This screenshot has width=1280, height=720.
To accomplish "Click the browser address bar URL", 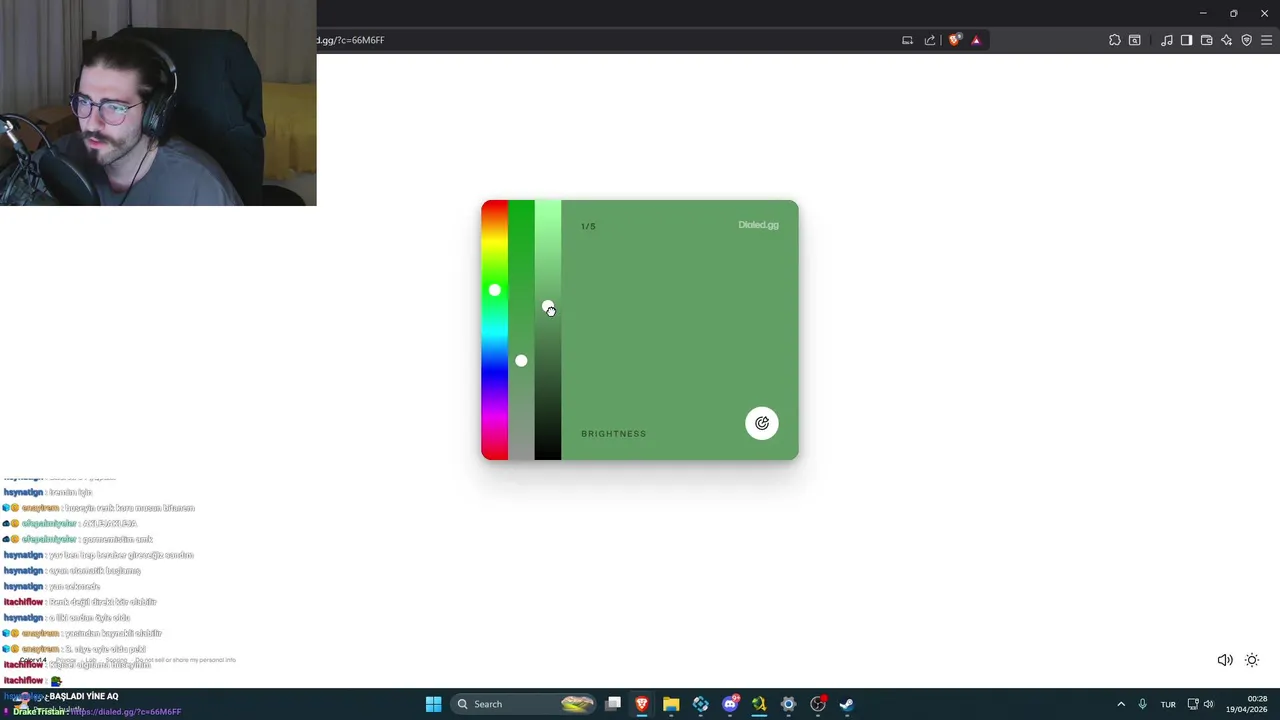I will (351, 40).
